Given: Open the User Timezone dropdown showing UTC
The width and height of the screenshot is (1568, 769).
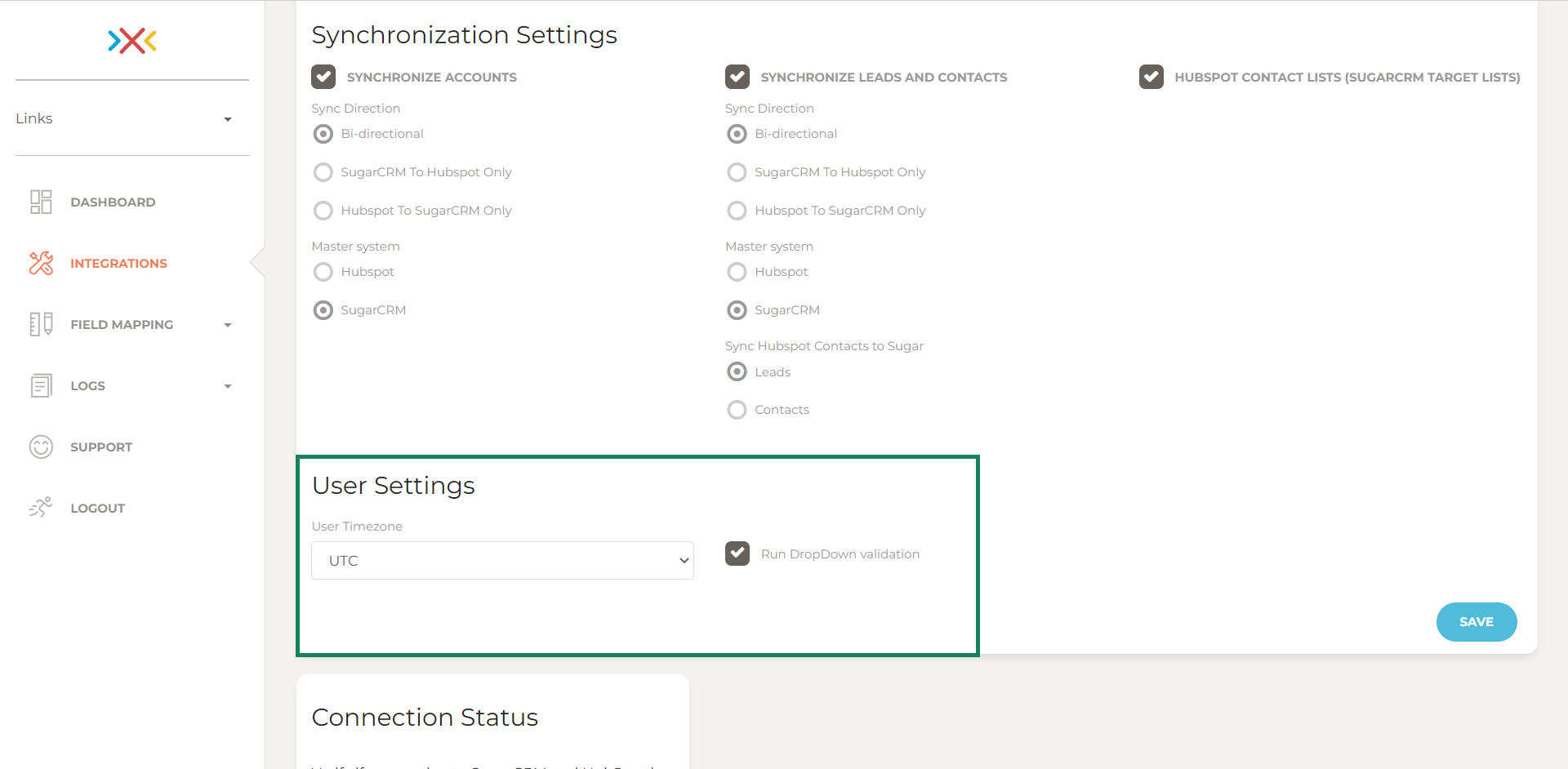Looking at the screenshot, I should 502,560.
